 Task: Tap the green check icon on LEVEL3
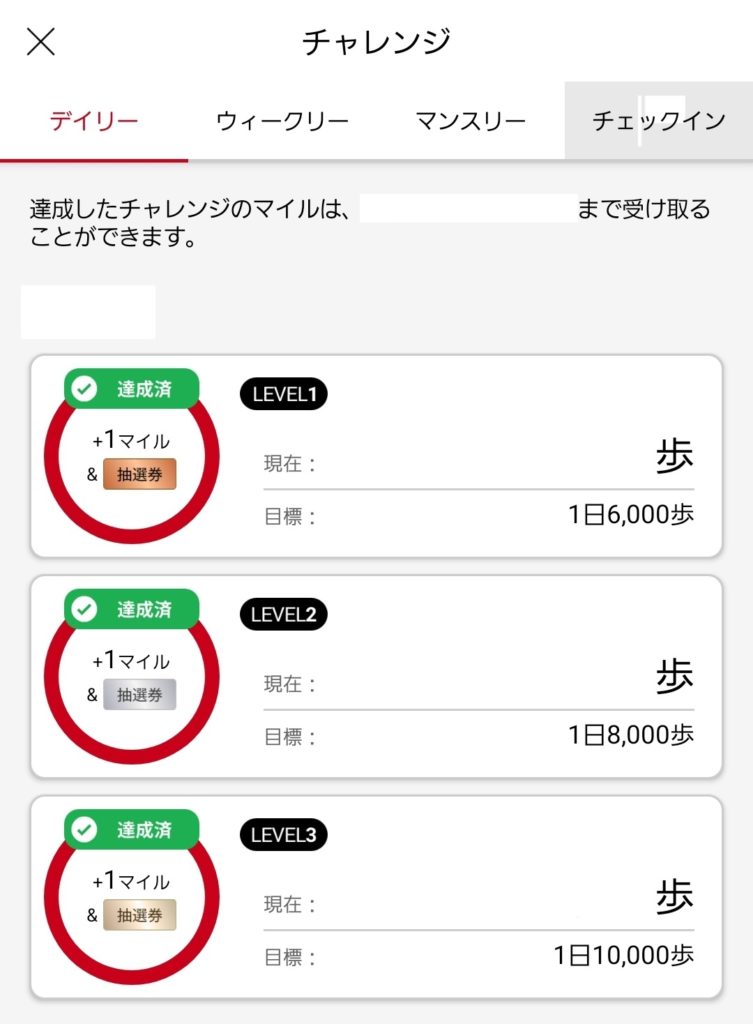pos(84,830)
